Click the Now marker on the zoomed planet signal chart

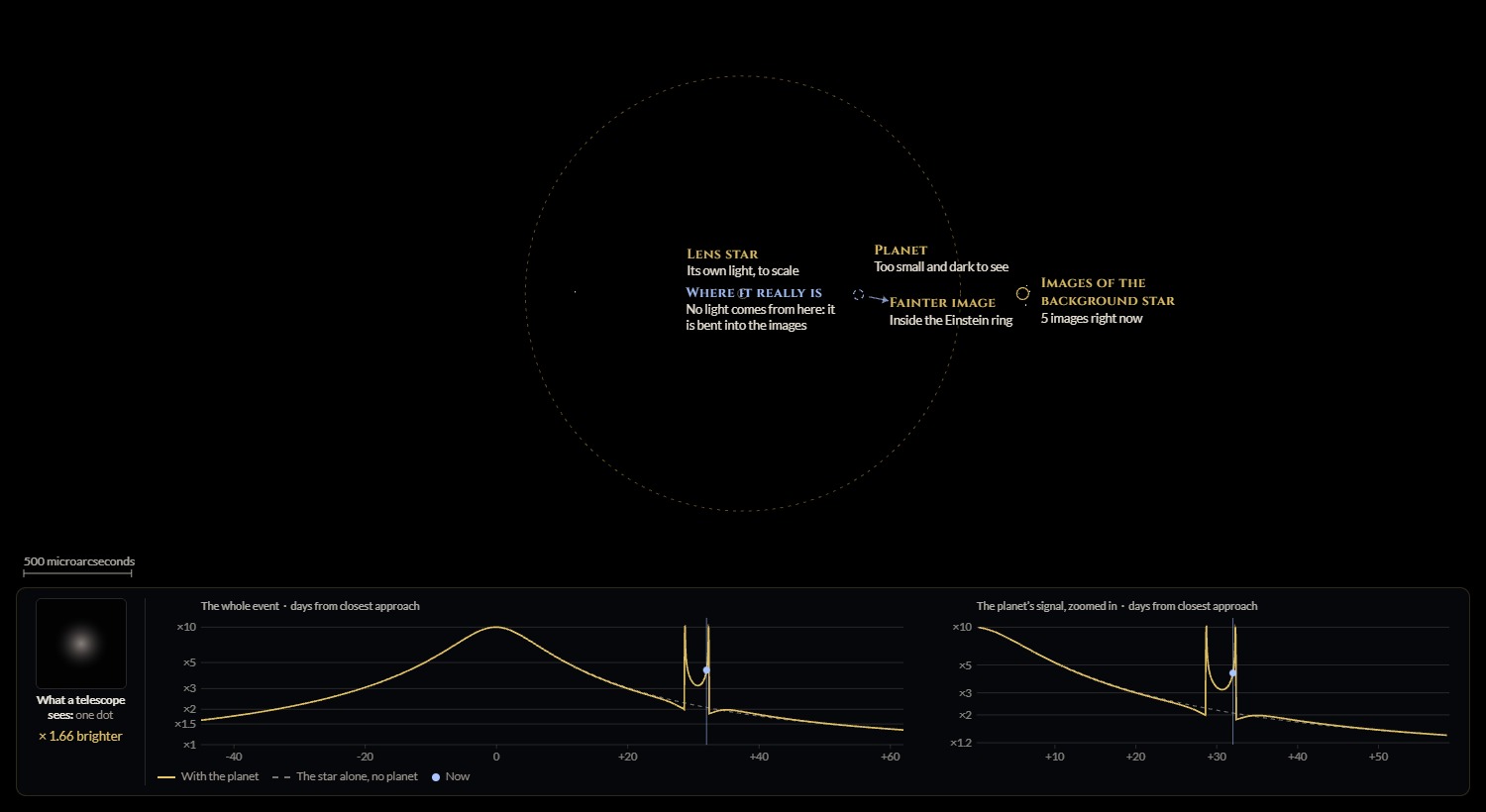[x=1232, y=673]
